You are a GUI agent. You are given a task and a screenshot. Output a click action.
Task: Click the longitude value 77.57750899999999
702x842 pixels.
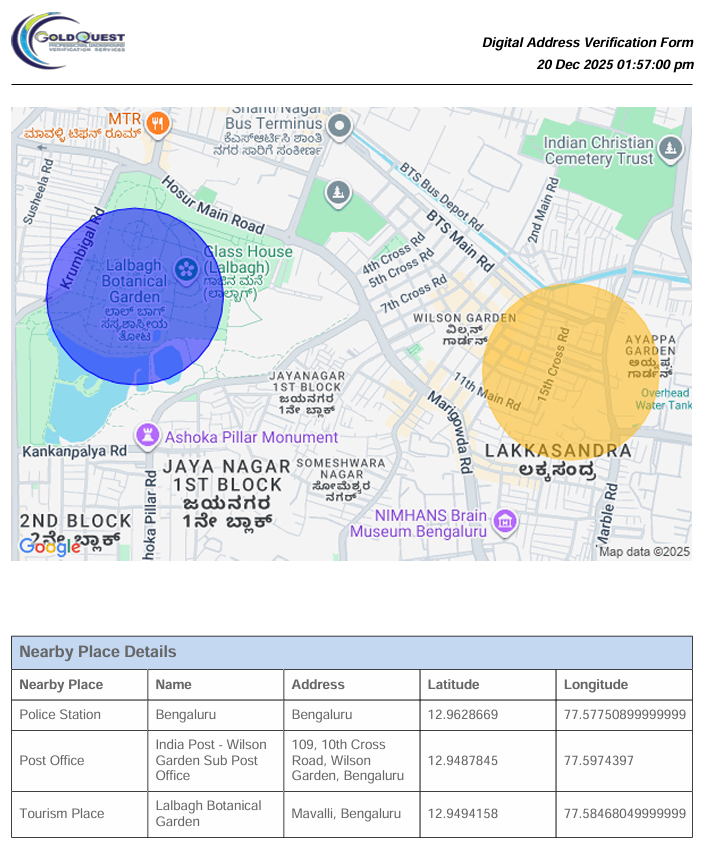625,715
